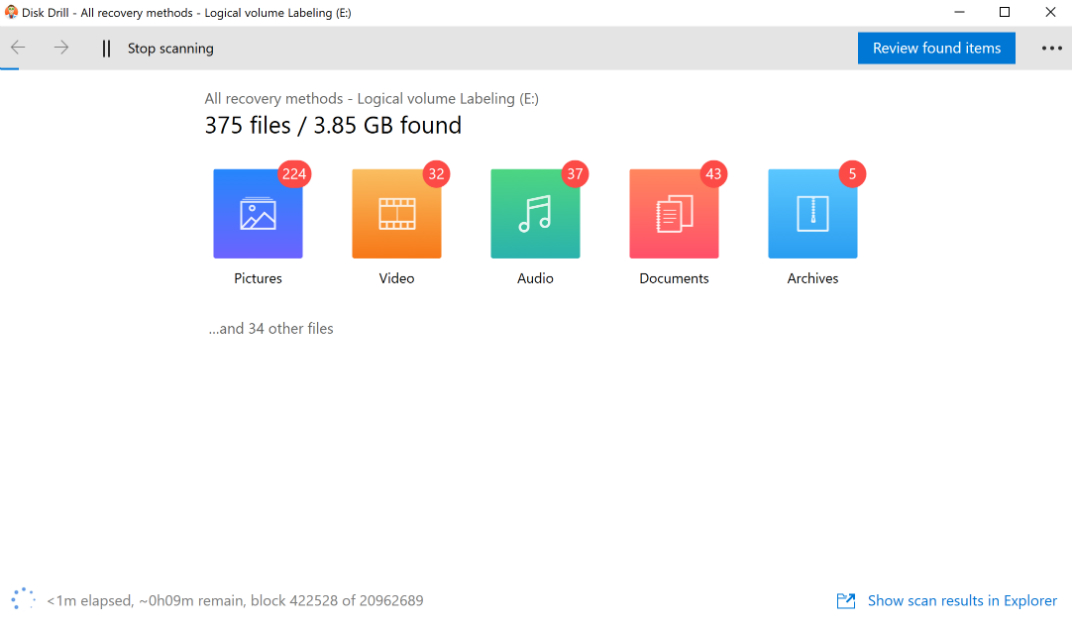Click the 32 badge on Video

point(436,174)
